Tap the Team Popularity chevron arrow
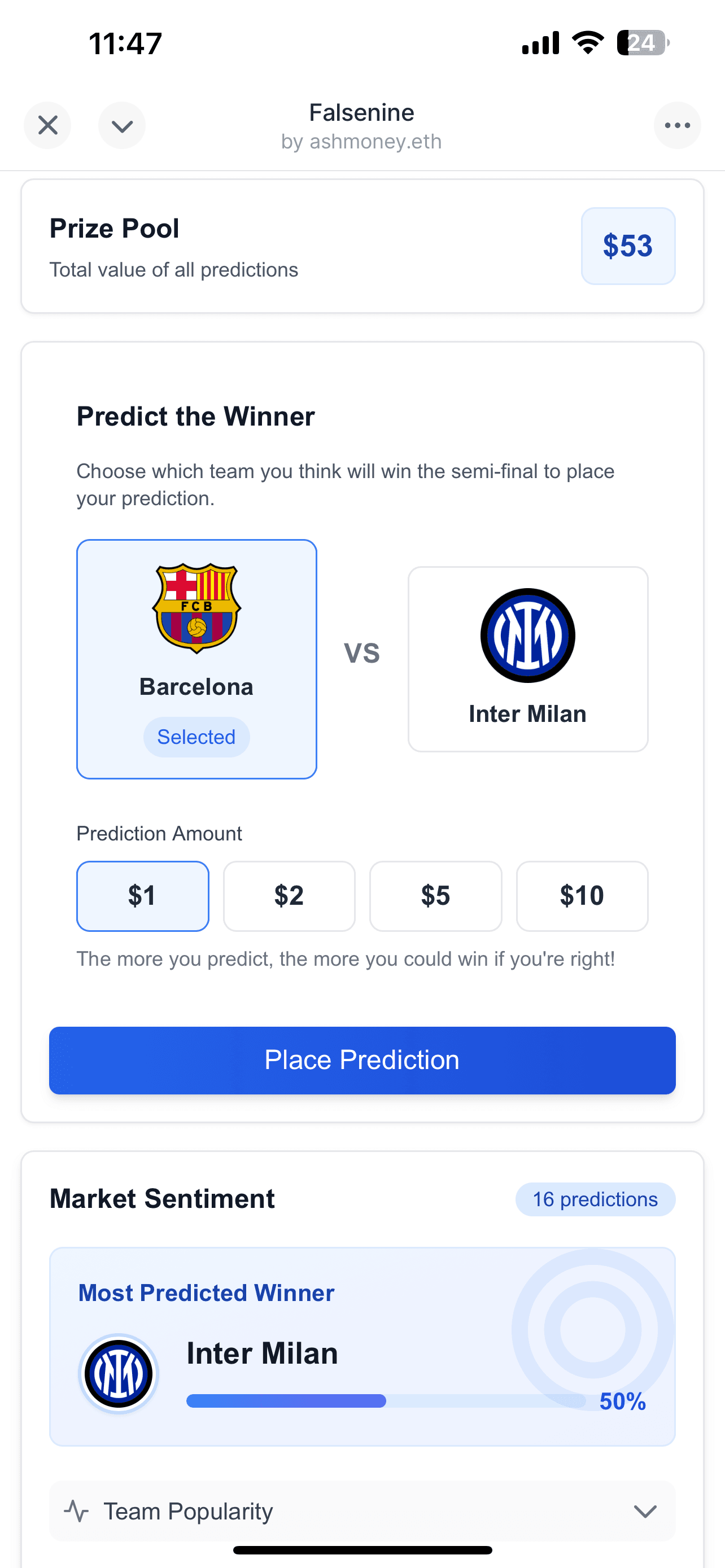Viewport: 725px width, 1568px height. [645, 1512]
